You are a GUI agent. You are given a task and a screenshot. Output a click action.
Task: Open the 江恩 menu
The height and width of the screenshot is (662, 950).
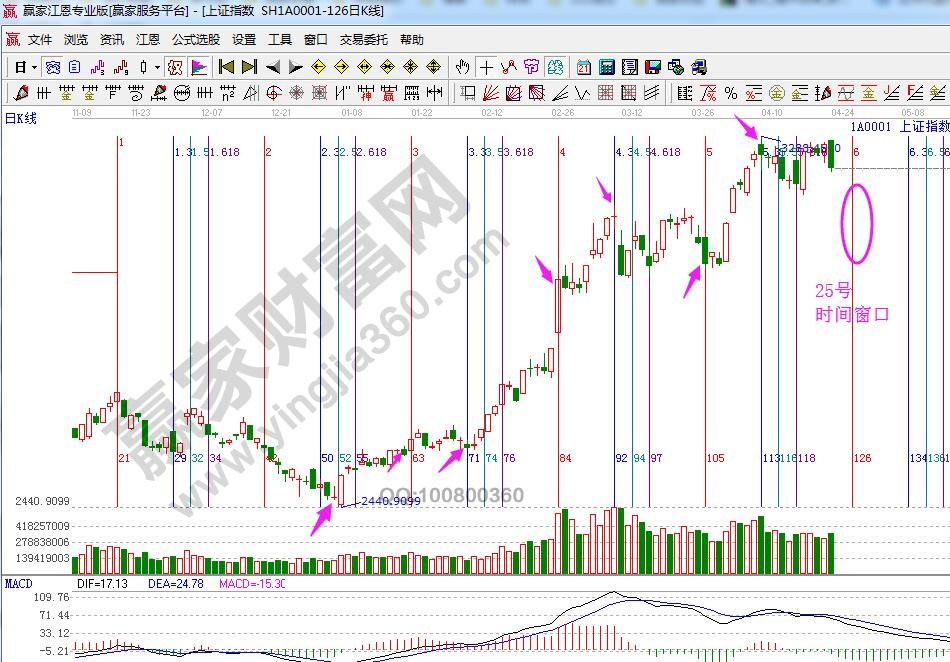coord(148,40)
